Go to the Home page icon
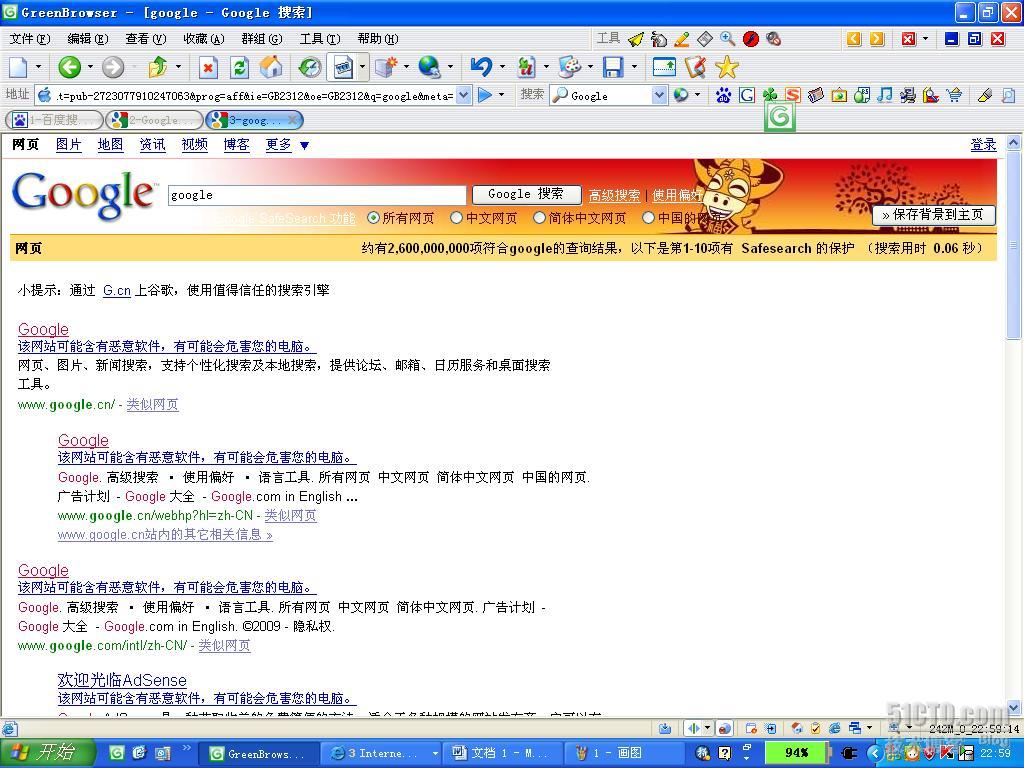The width and height of the screenshot is (1024, 768). click(x=271, y=67)
